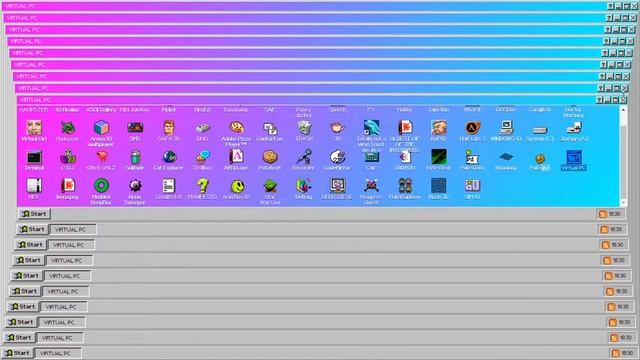Click the help button on innermost VIRTUAL PC title bar
Viewport: 640px width, 360px height.
pyautogui.click(x=599, y=100)
